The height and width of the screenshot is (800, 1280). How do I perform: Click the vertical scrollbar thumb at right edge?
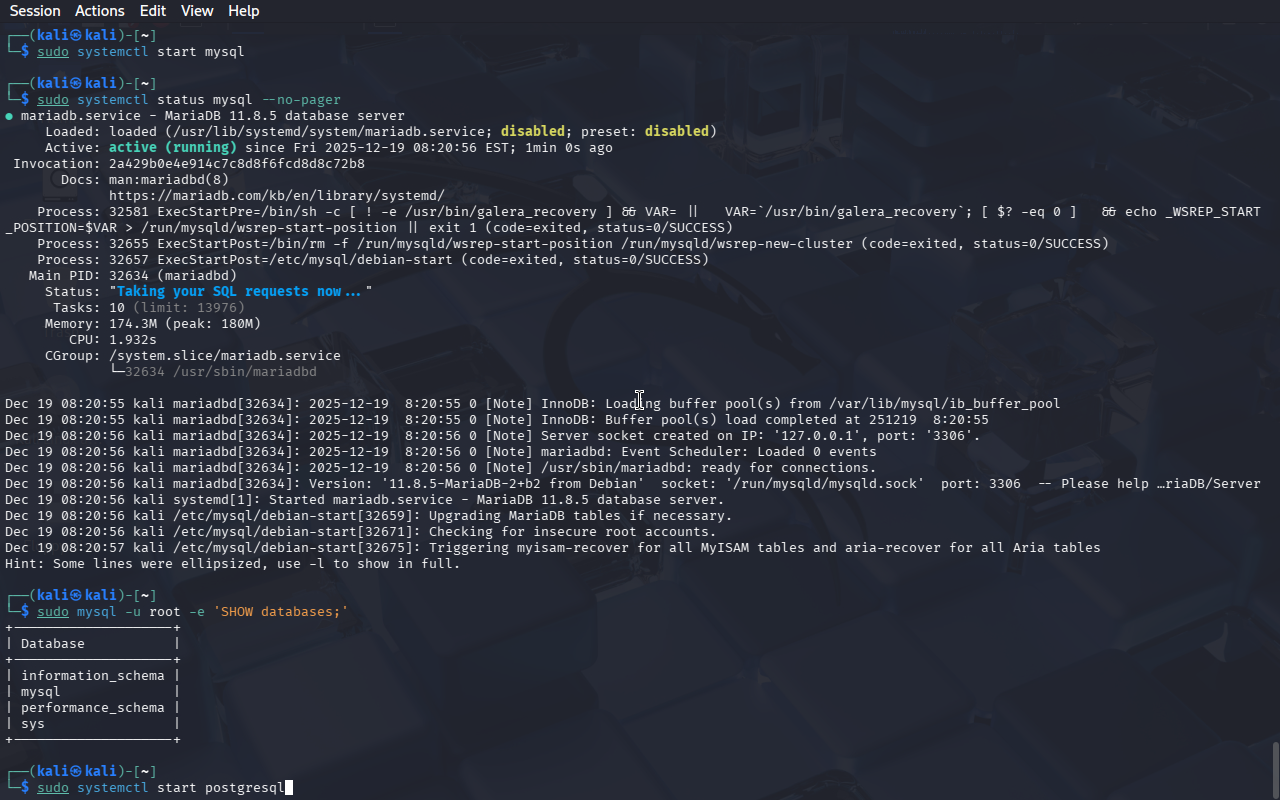[1275, 768]
